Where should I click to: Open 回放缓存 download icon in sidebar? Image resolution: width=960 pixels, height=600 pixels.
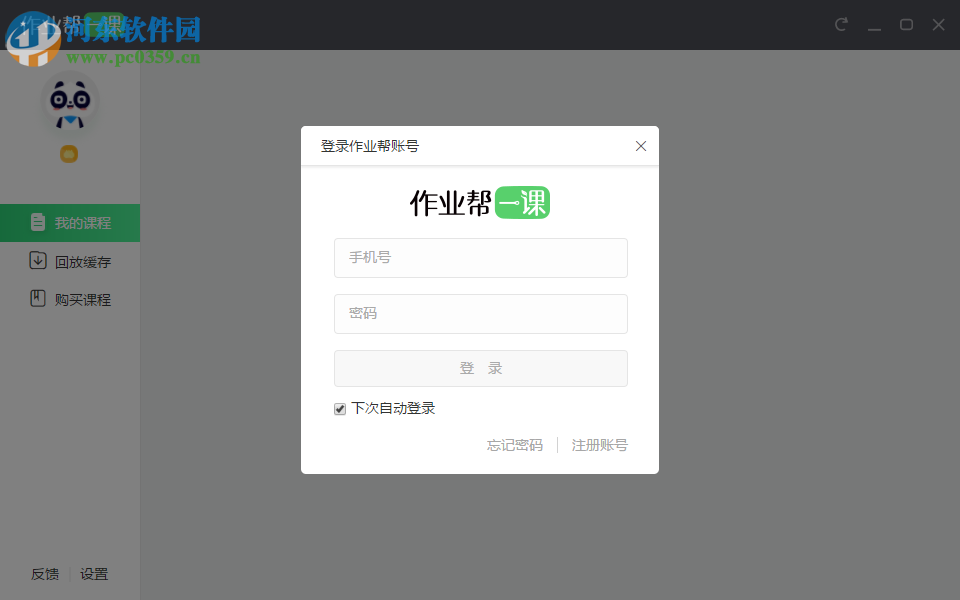pyautogui.click(x=37, y=261)
